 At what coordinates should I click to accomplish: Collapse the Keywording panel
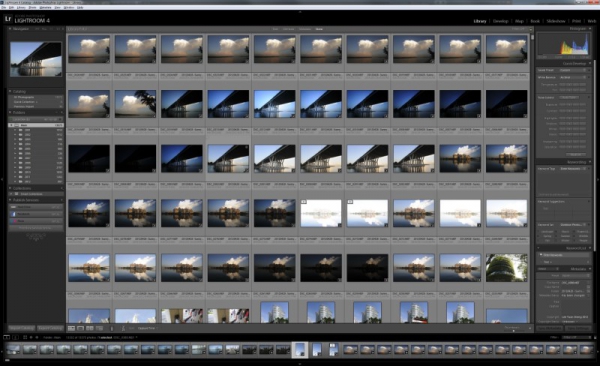click(x=590, y=162)
